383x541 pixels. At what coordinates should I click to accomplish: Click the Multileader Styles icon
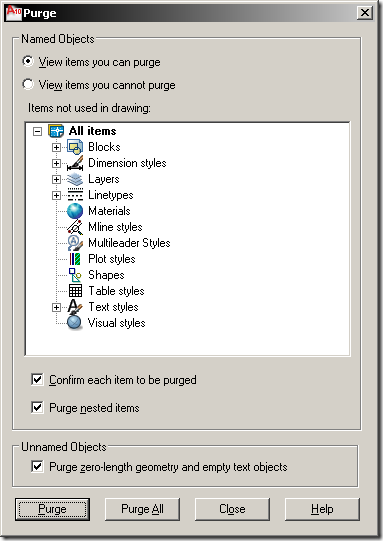tap(75, 243)
